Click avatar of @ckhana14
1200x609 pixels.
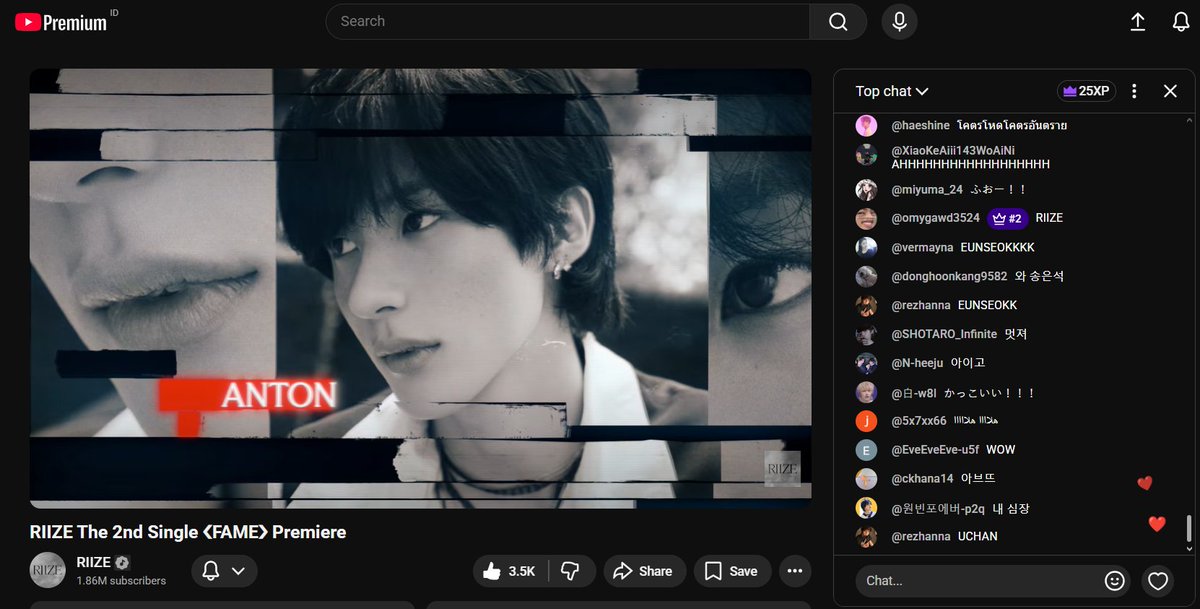click(x=866, y=479)
